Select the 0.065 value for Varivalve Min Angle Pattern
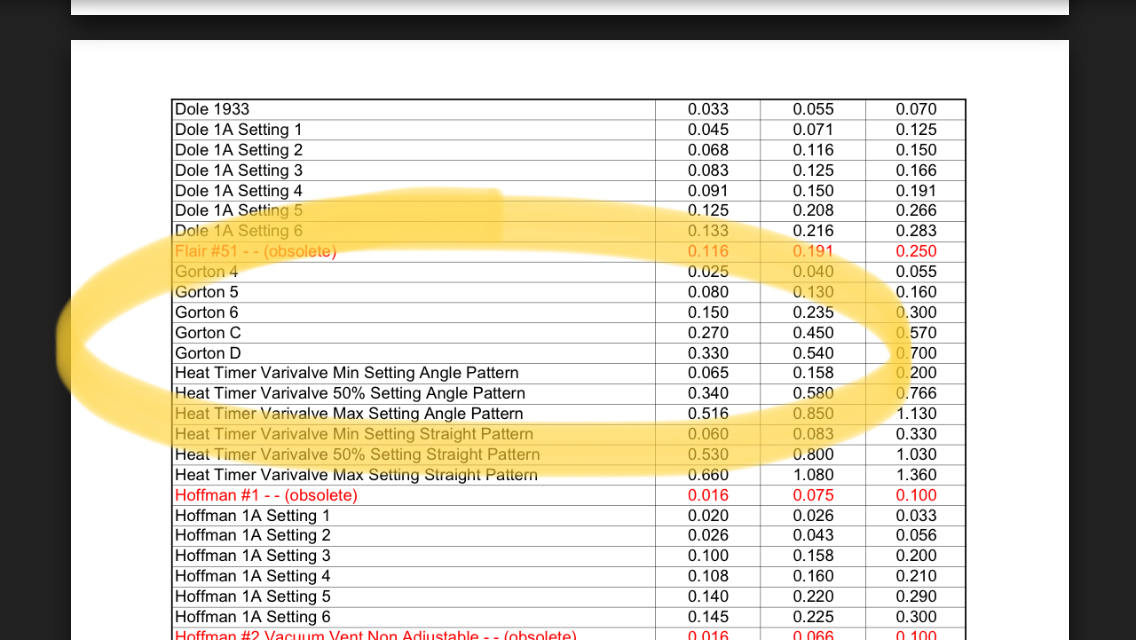Viewport: 1136px width, 640px height. point(708,373)
